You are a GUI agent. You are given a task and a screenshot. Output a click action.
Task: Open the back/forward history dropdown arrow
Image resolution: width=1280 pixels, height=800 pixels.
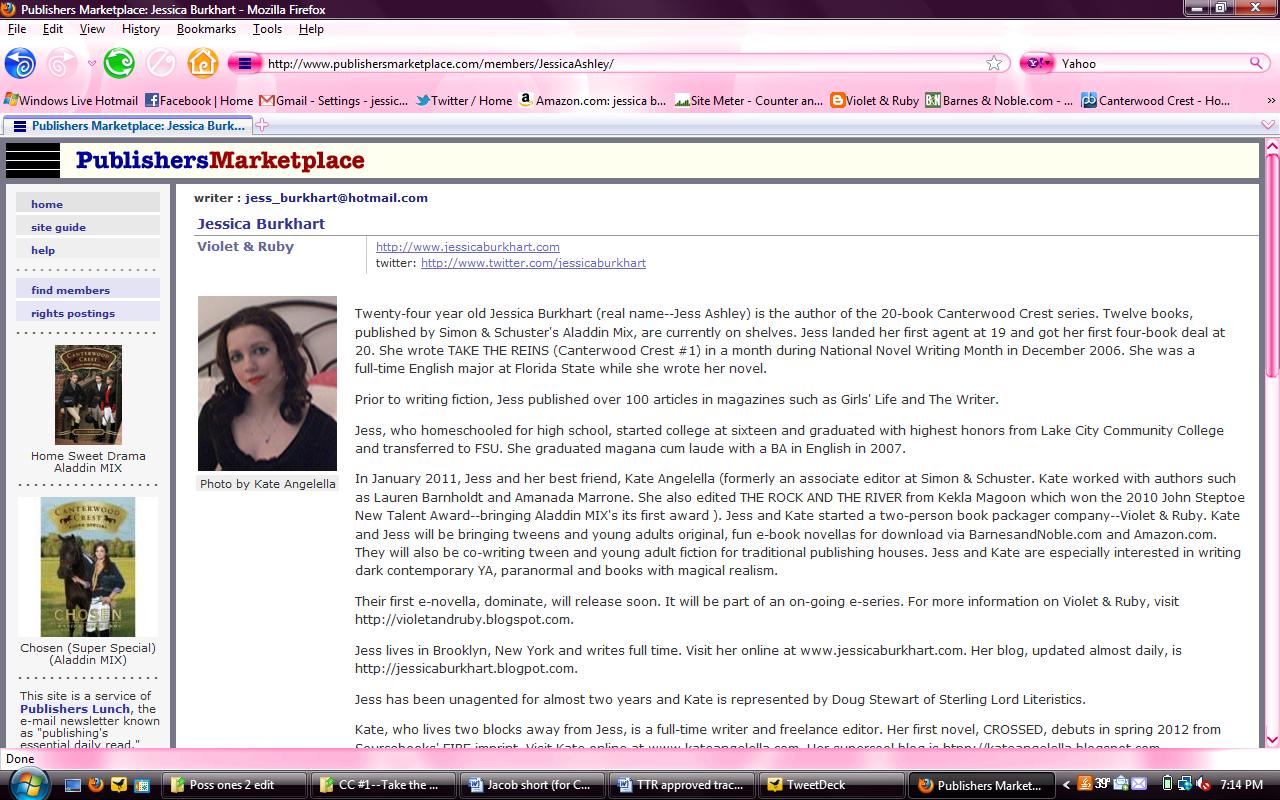click(92, 63)
